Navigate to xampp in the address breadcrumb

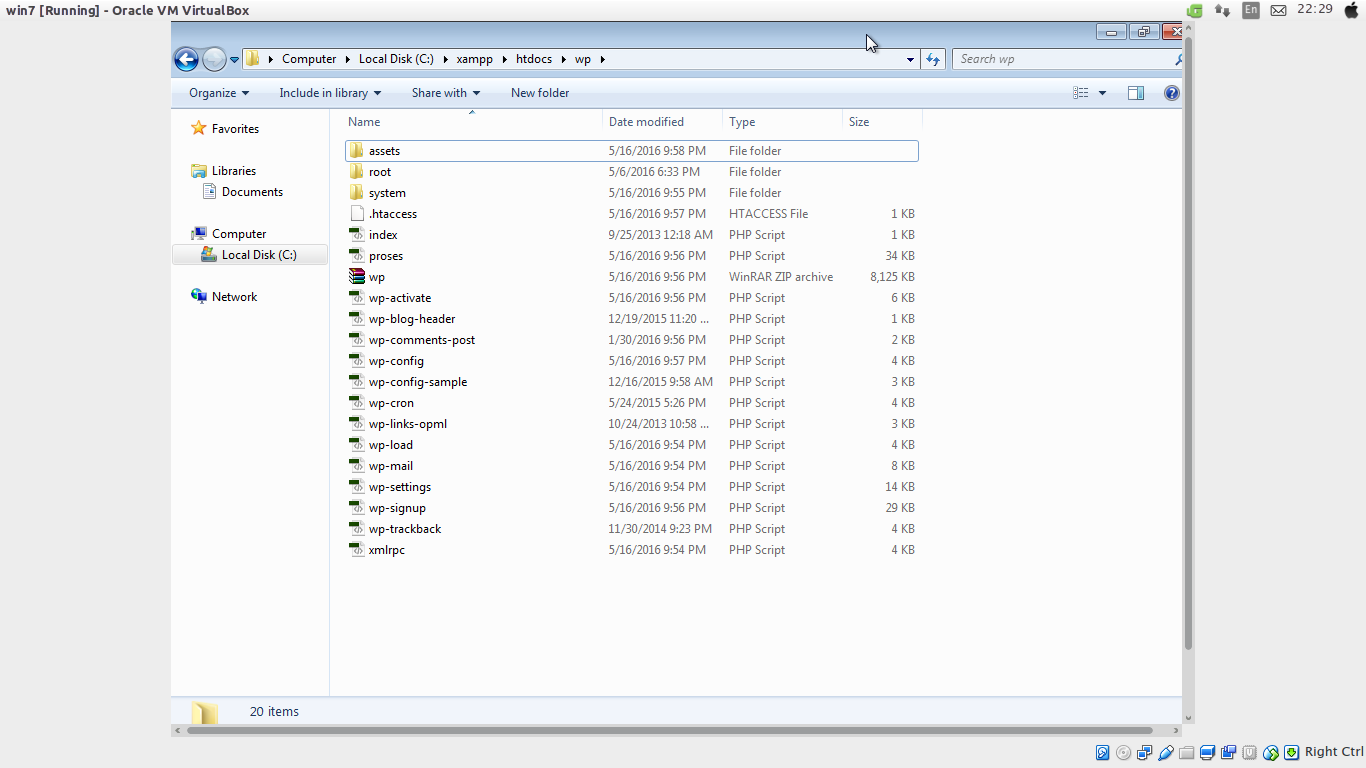click(x=475, y=59)
